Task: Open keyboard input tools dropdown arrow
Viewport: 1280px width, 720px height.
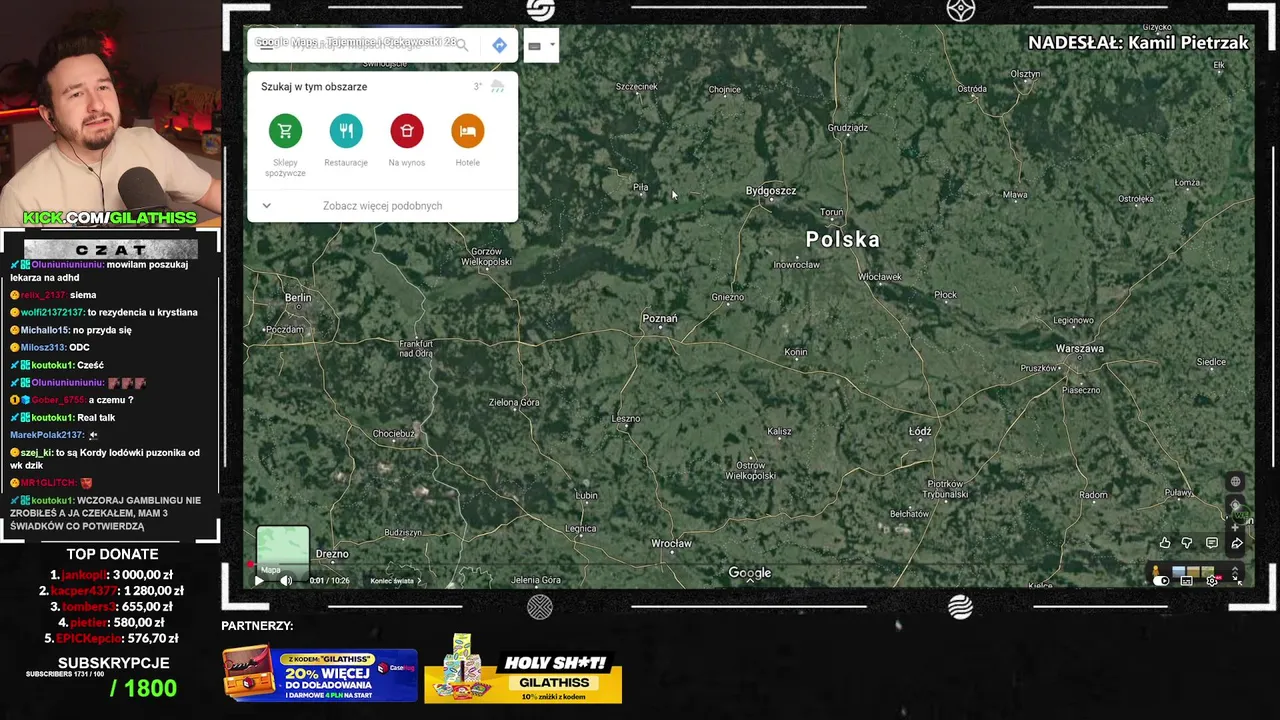Action: tap(551, 45)
